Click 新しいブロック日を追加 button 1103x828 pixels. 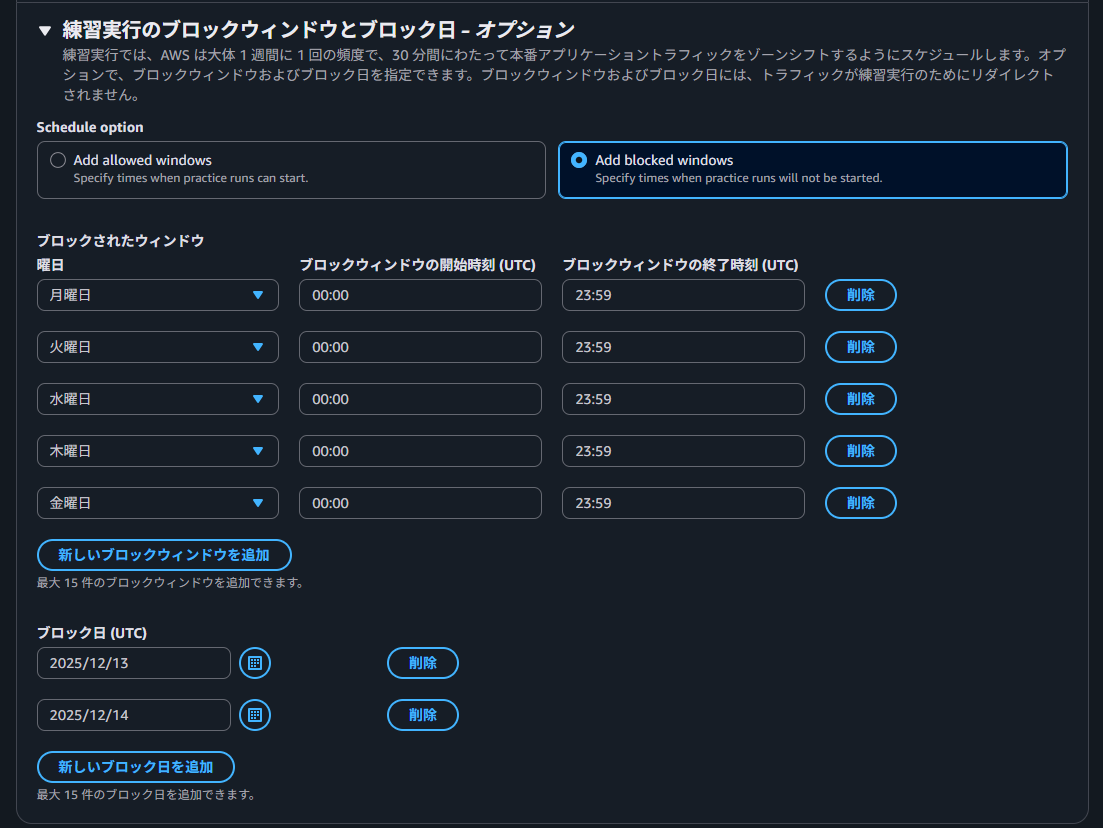click(136, 767)
